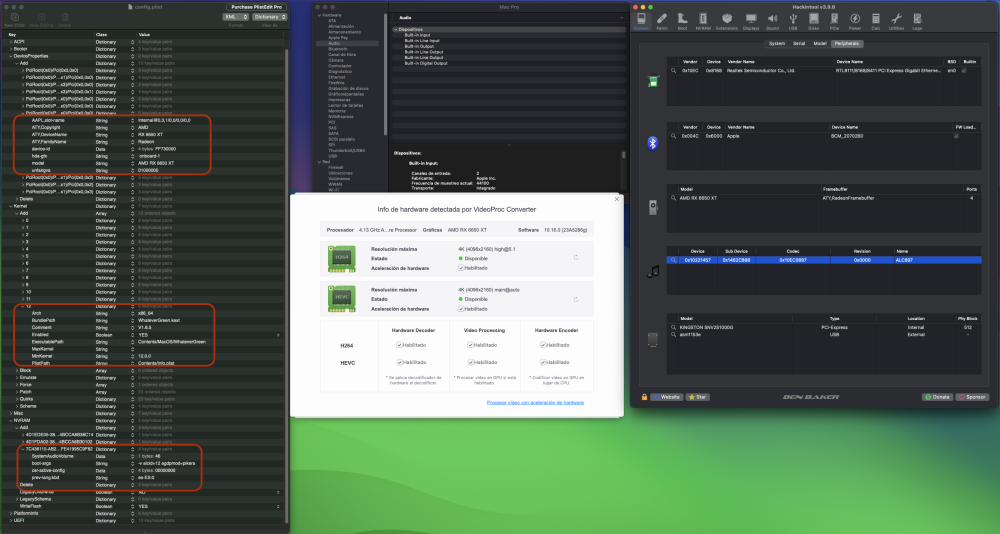Expand the ACPI dictionary in config.plist
1000x534 pixels.
coord(10,41)
